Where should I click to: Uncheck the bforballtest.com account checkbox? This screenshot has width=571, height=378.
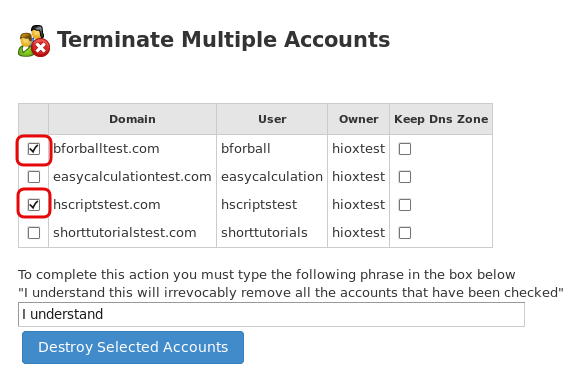click(x=34, y=149)
